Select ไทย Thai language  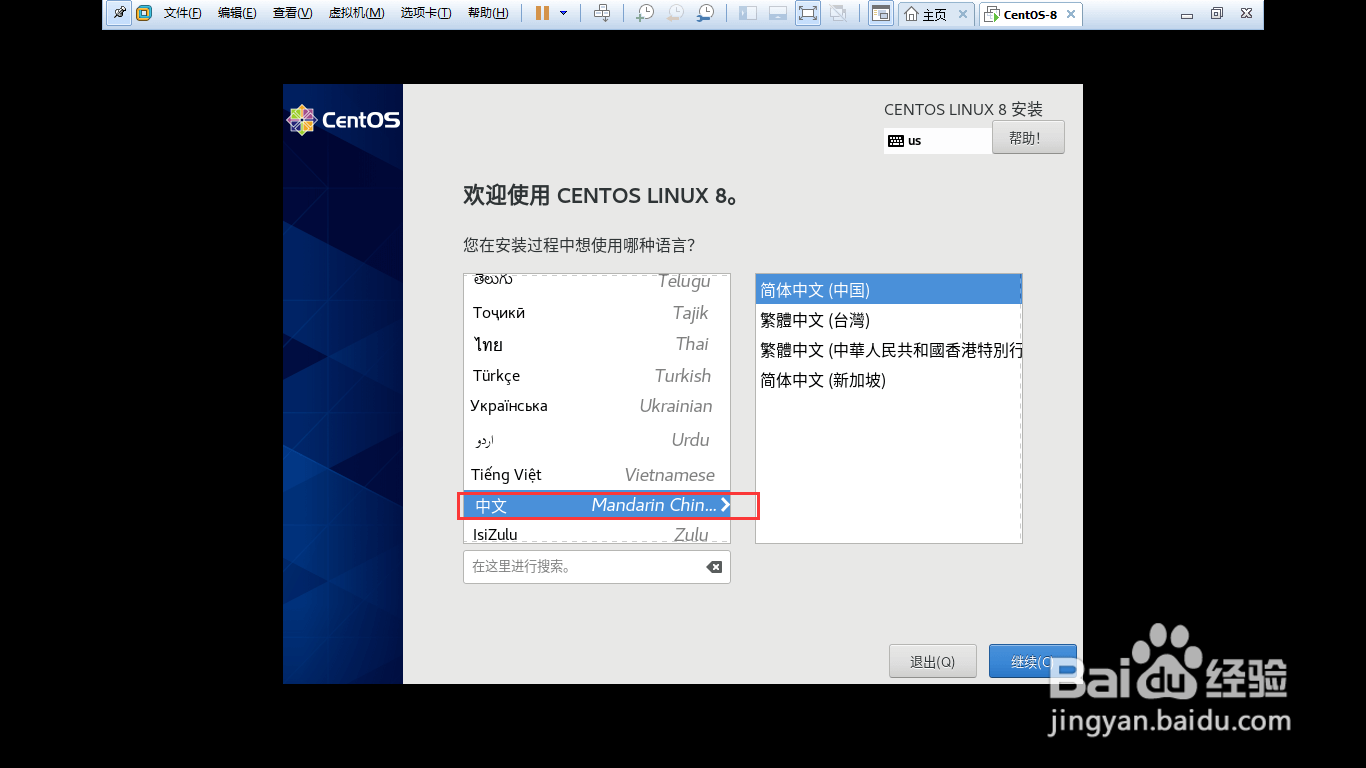(x=597, y=344)
